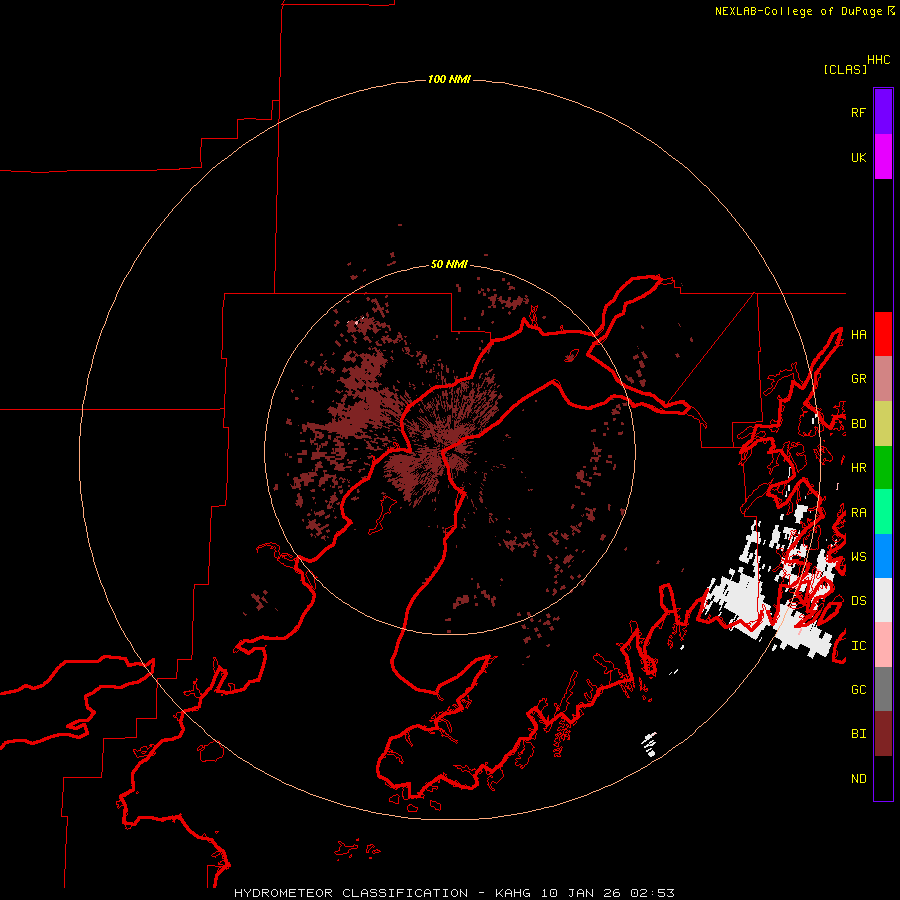Click the DS white legend swatch
The height and width of the screenshot is (900, 900).
click(883, 600)
